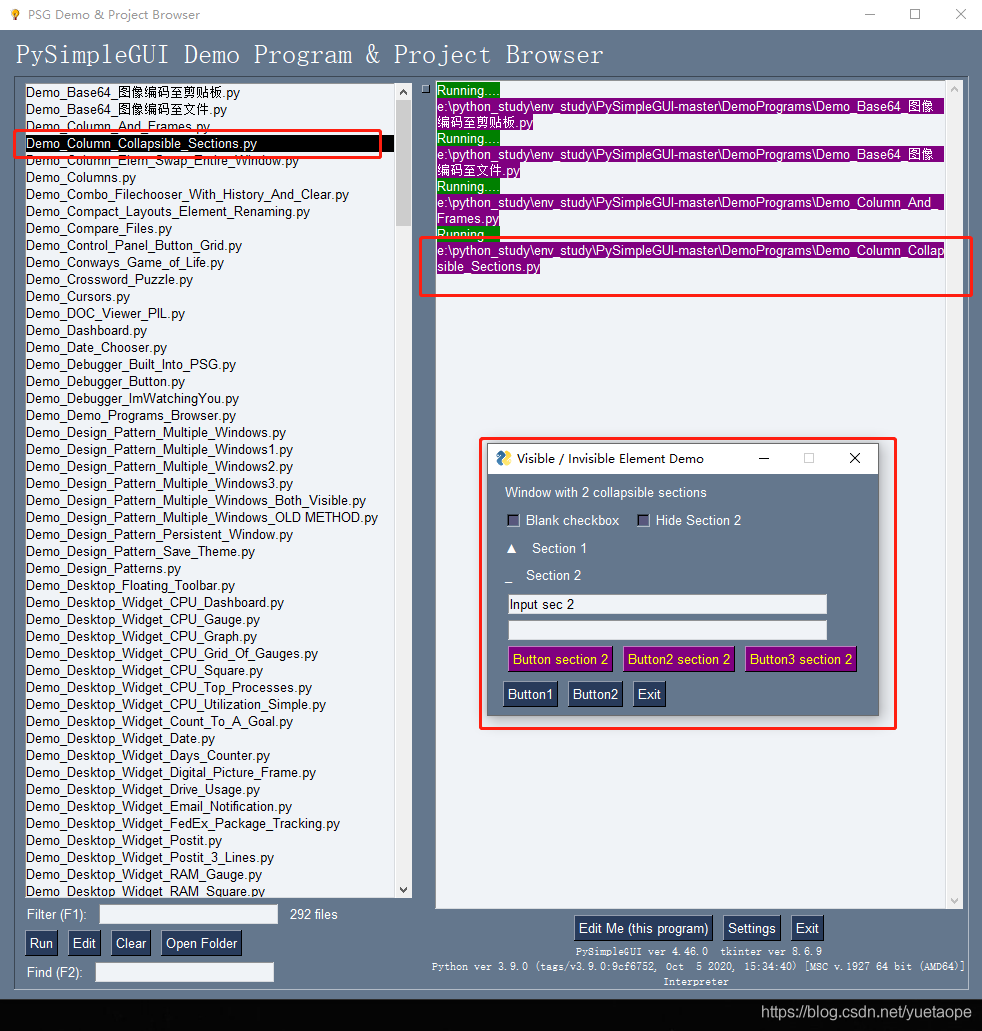Click the file list scroll-down arrow
Screen dimensions: 982x1031
coord(404,890)
